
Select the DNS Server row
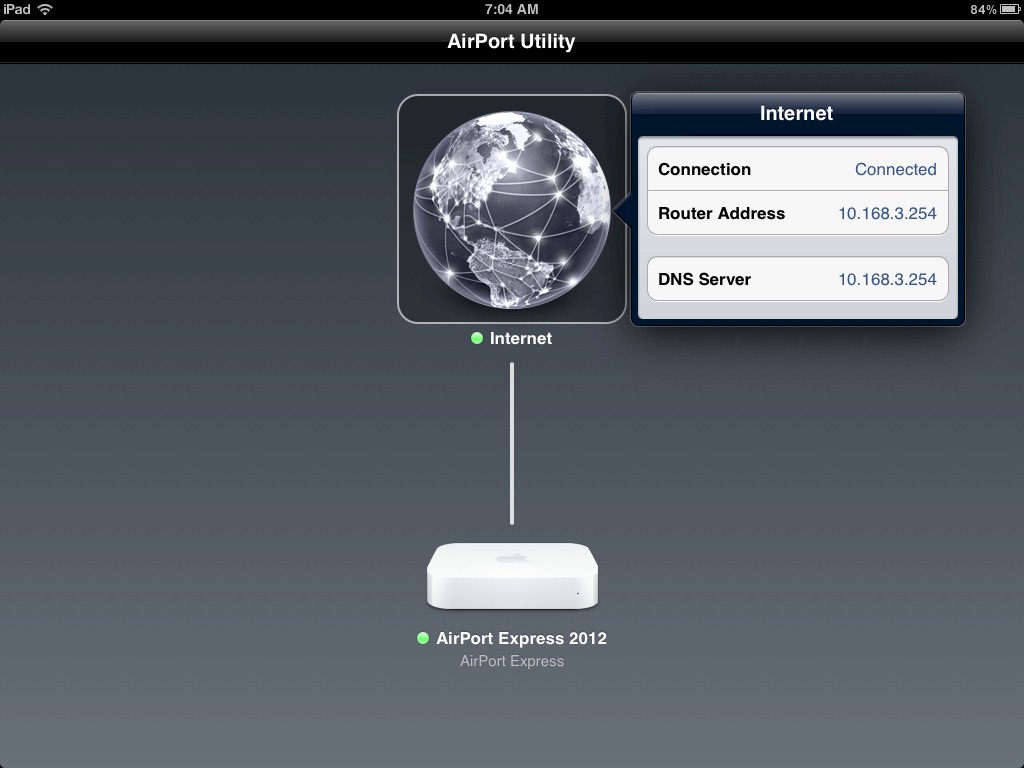pyautogui.click(x=797, y=279)
